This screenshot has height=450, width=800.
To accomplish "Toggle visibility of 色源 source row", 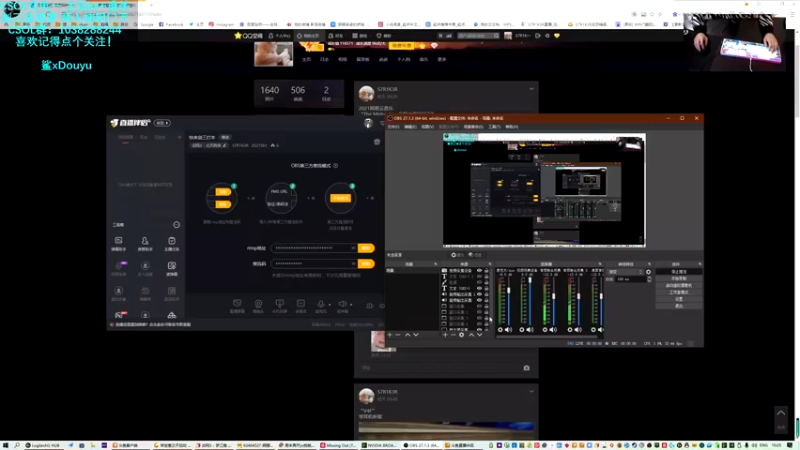I will click(x=479, y=282).
